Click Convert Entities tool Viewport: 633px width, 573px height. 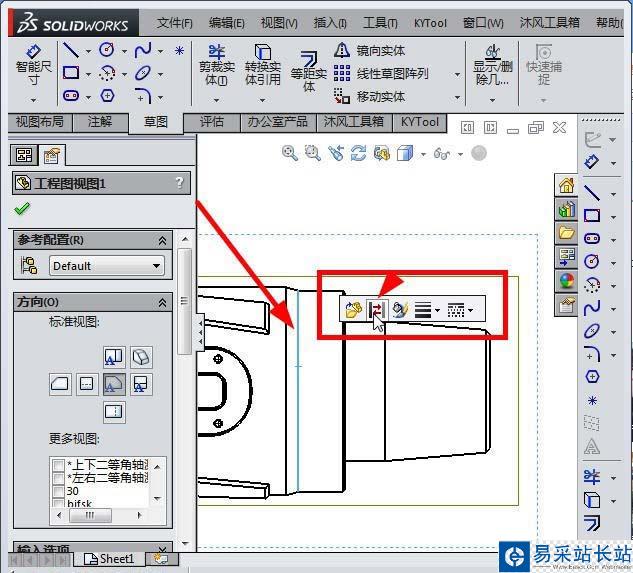pyautogui.click(x=263, y=66)
